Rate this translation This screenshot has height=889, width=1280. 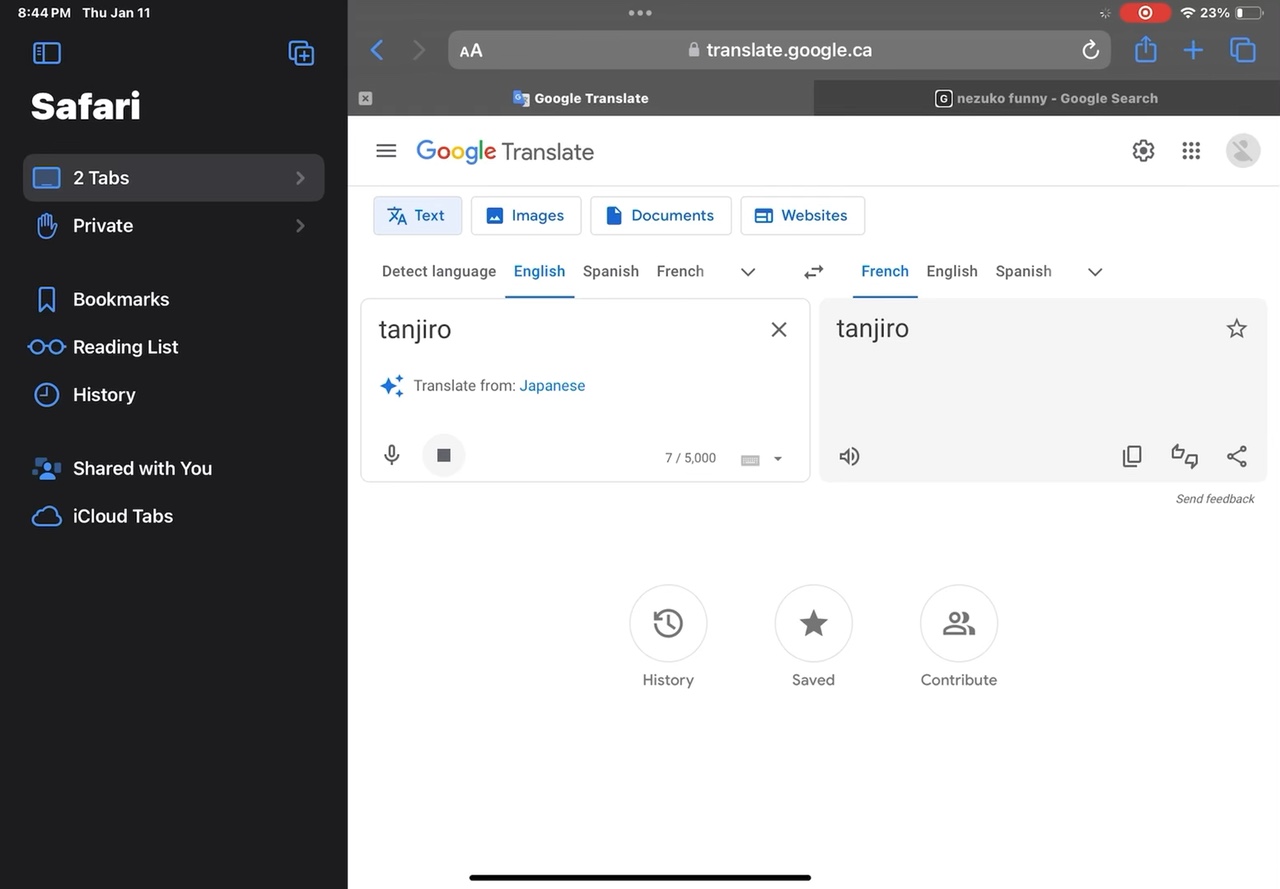(1184, 456)
